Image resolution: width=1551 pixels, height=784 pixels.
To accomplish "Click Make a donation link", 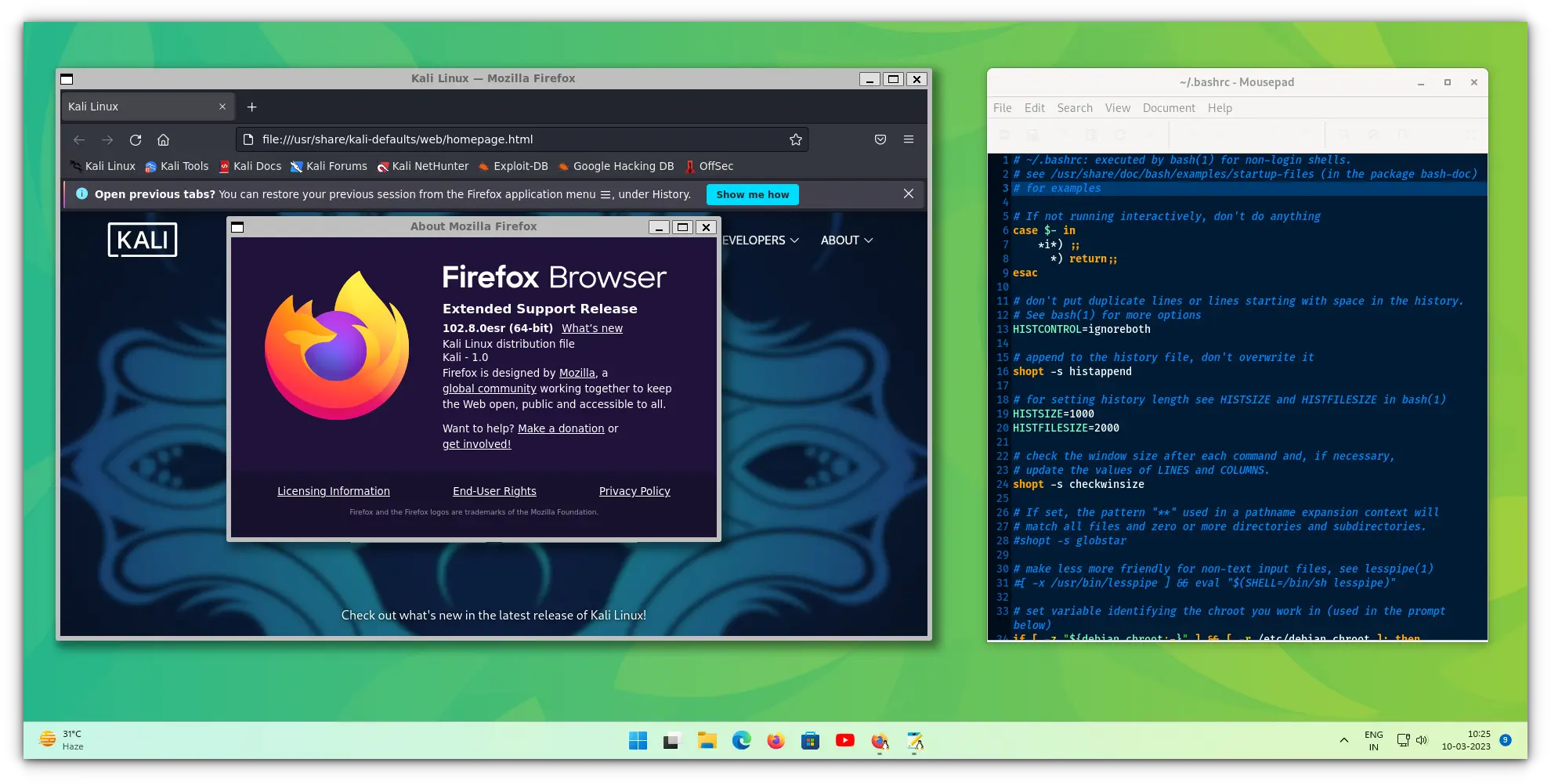I will click(561, 428).
